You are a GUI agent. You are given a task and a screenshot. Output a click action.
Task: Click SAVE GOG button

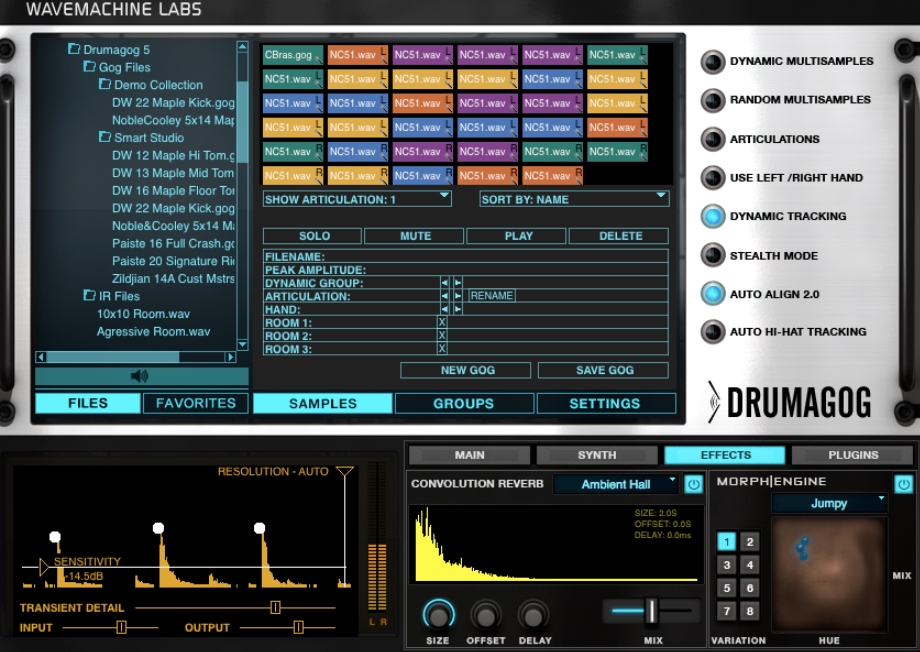click(603, 370)
